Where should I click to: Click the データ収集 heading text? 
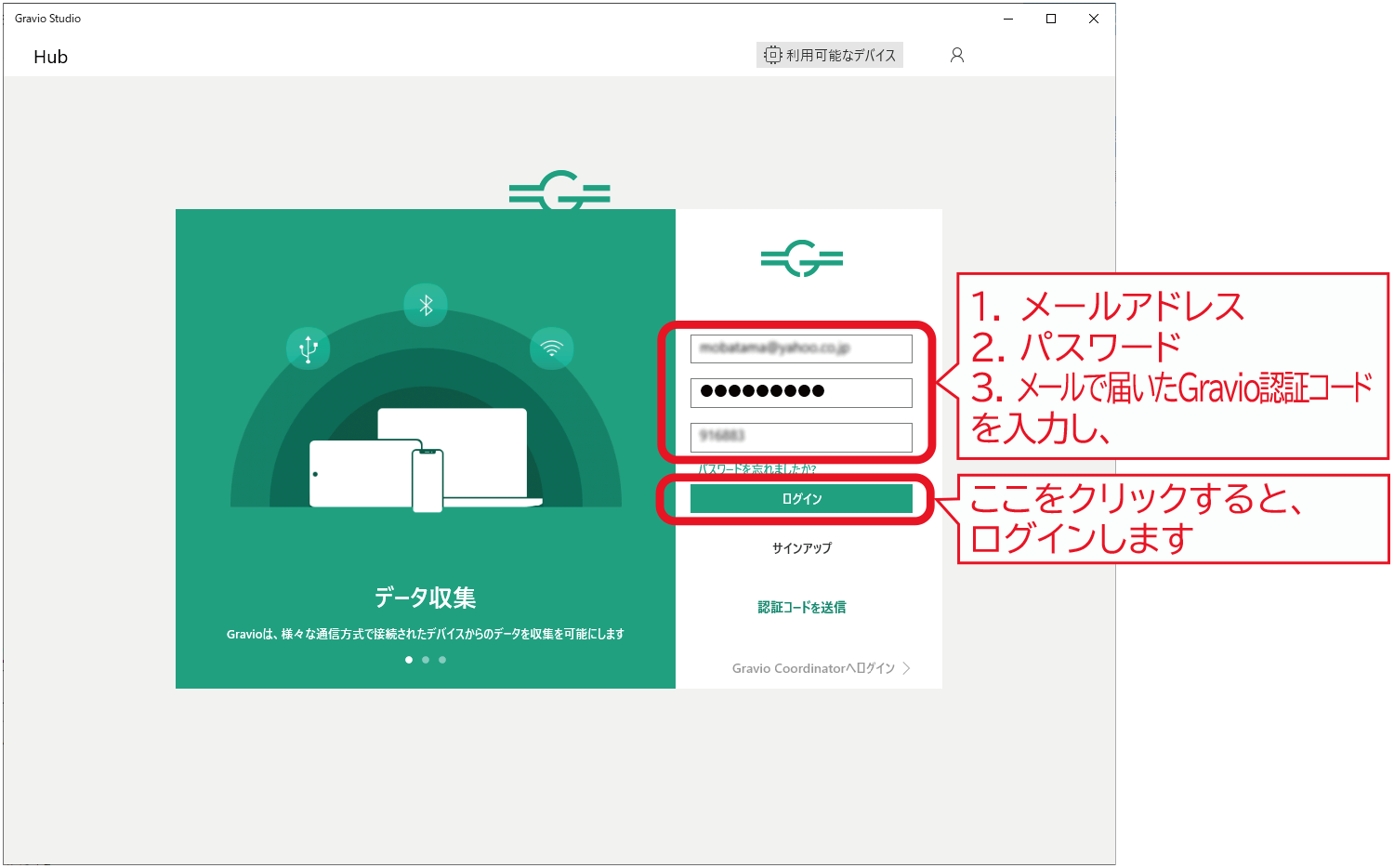coord(426,598)
